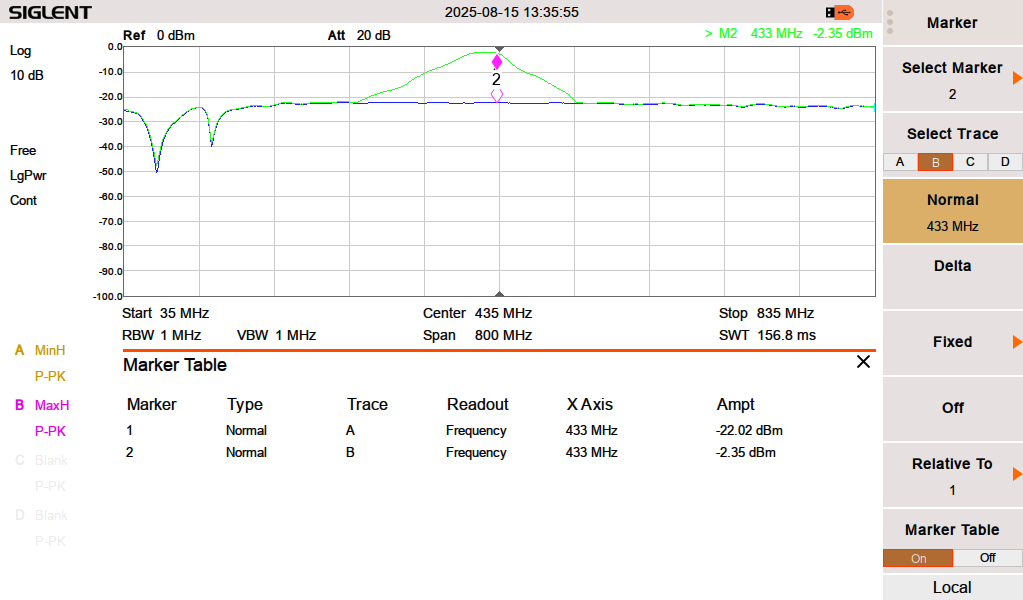Click the center triangle at graph bottom
This screenshot has width=1023, height=600.
(x=500, y=293)
